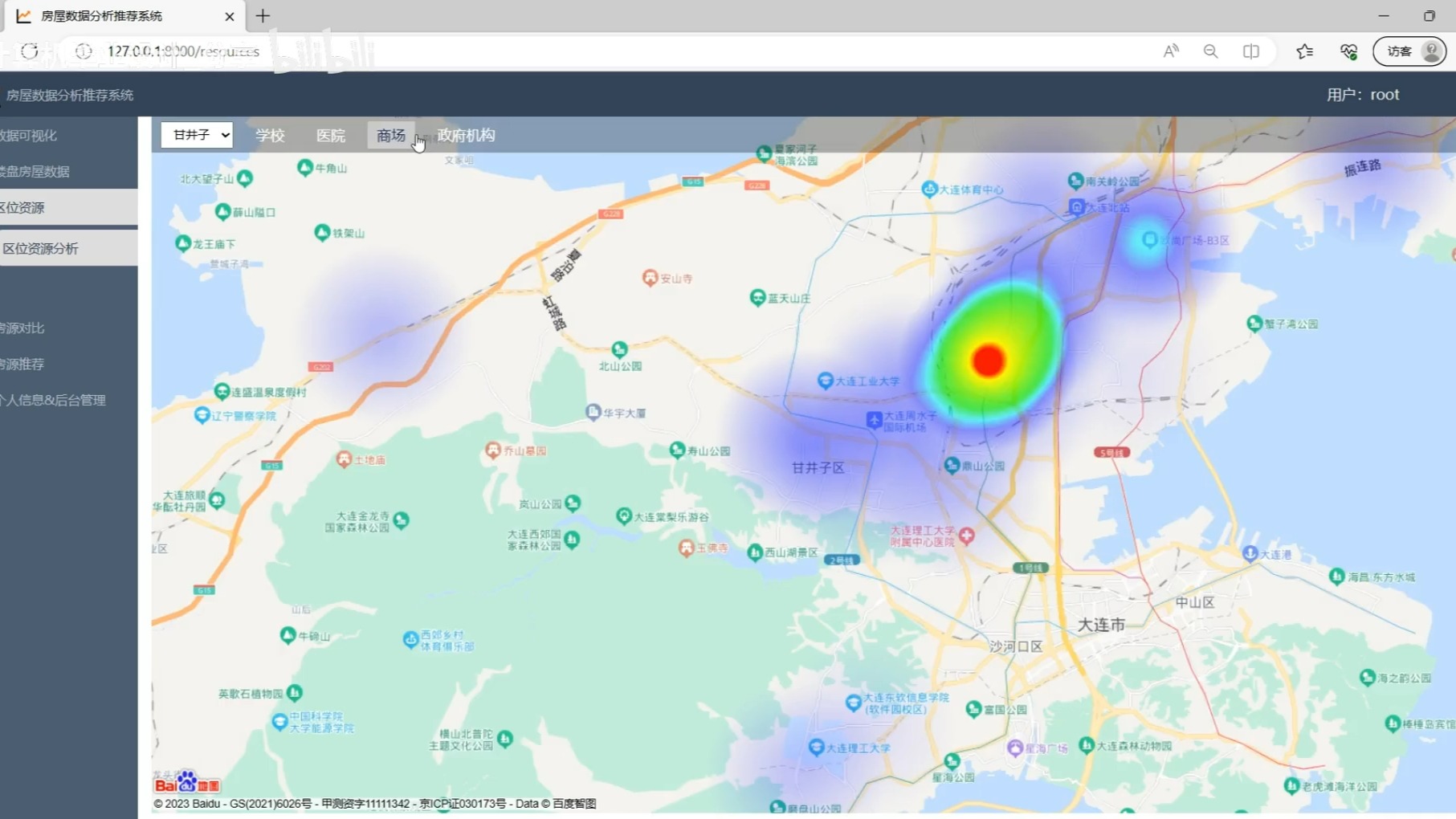This screenshot has height=819, width=1456.
Task: Open 区位资源 sidebar item
Action: click(68, 207)
